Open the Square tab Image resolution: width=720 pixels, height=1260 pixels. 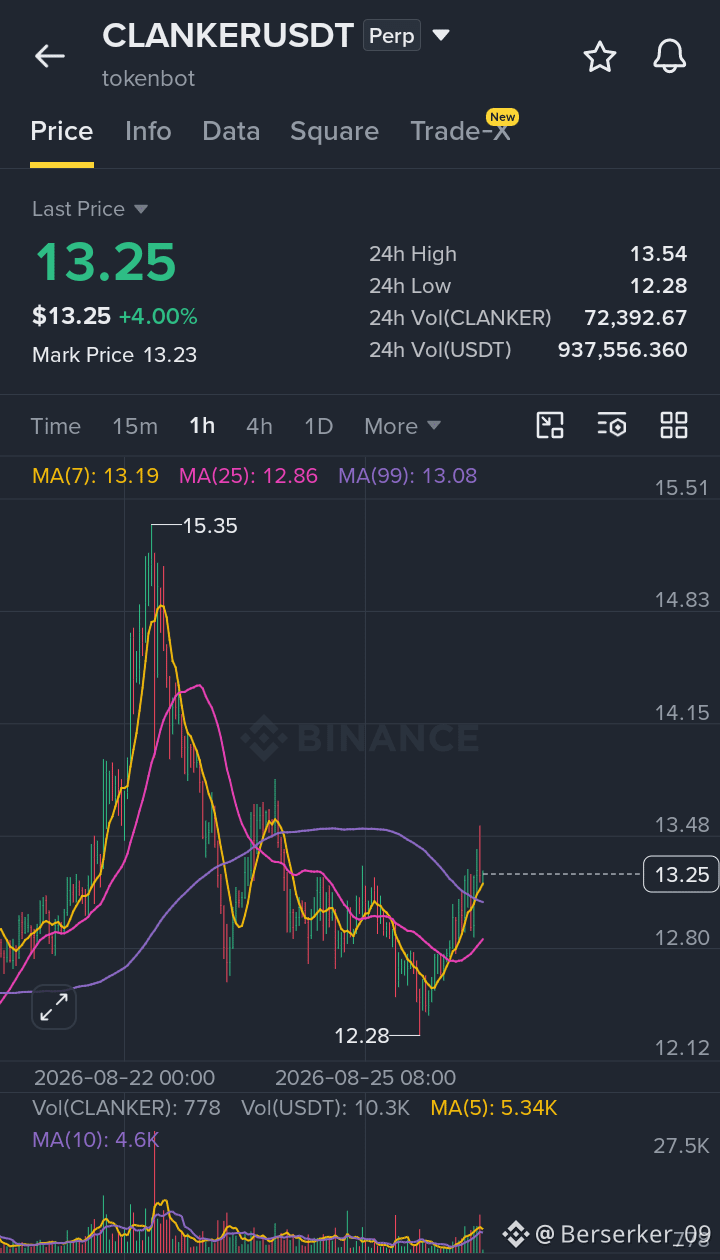pos(334,131)
